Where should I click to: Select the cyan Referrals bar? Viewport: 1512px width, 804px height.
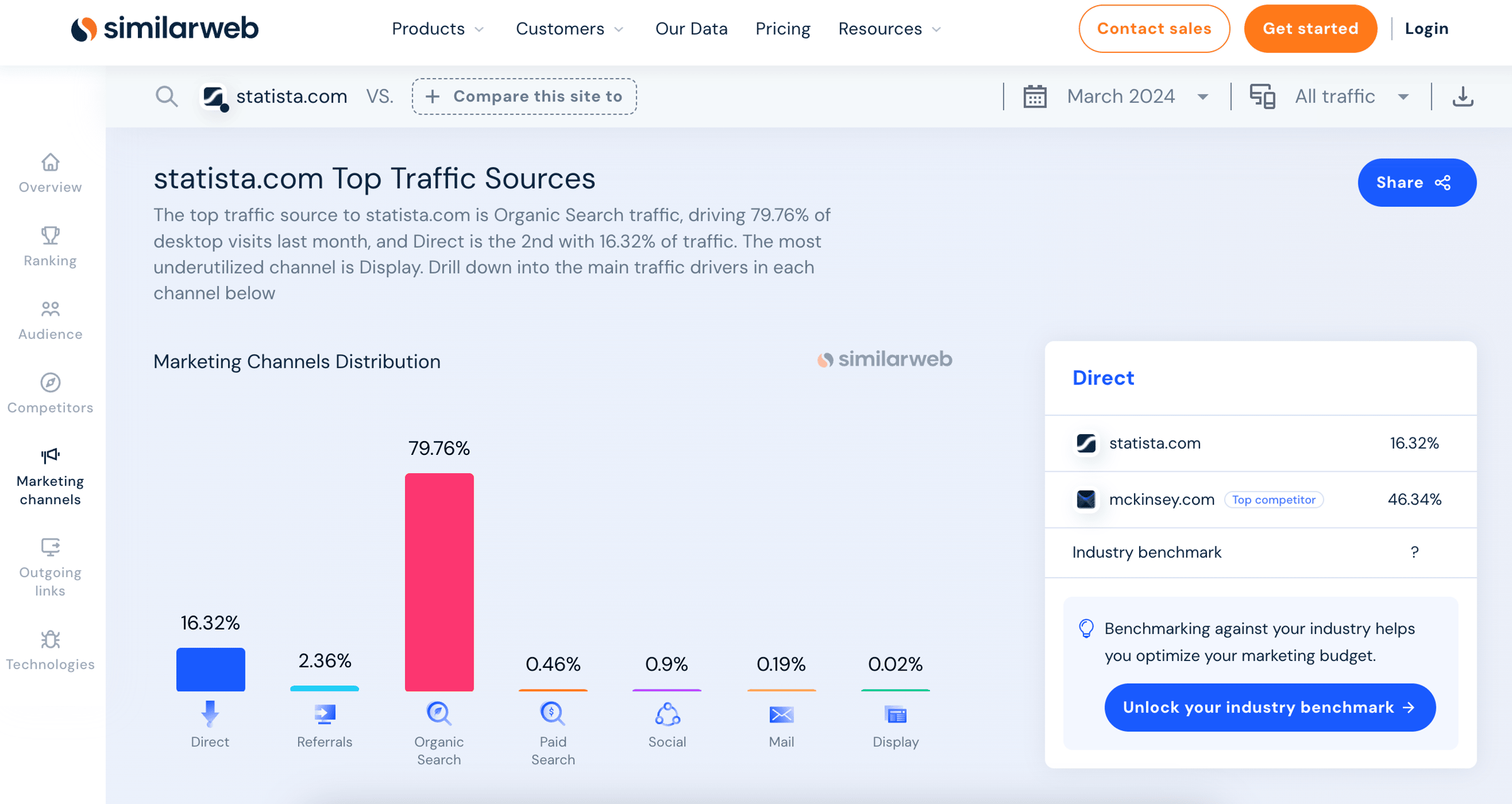[x=324, y=689]
